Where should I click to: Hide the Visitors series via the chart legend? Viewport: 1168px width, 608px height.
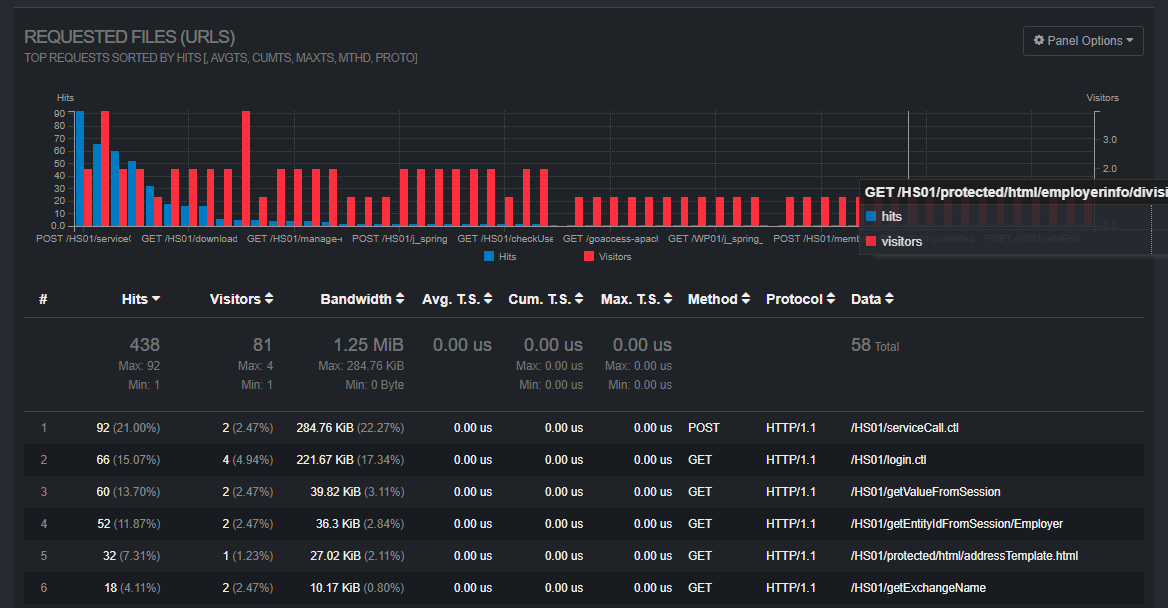(x=614, y=256)
